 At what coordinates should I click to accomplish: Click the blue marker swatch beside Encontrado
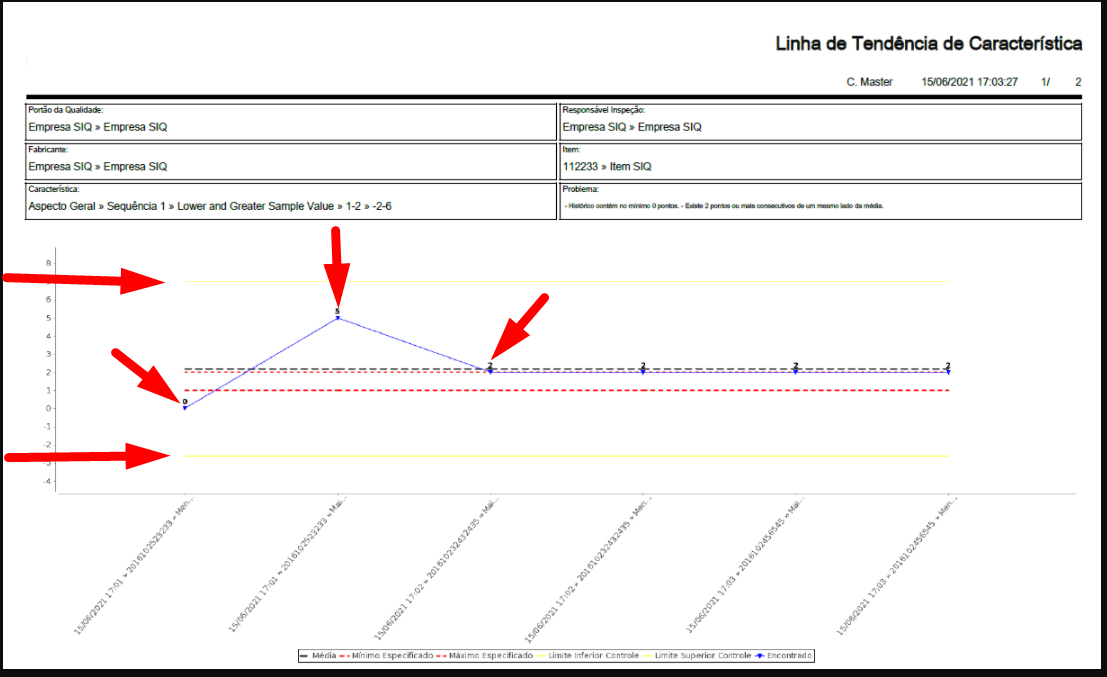pos(760,656)
